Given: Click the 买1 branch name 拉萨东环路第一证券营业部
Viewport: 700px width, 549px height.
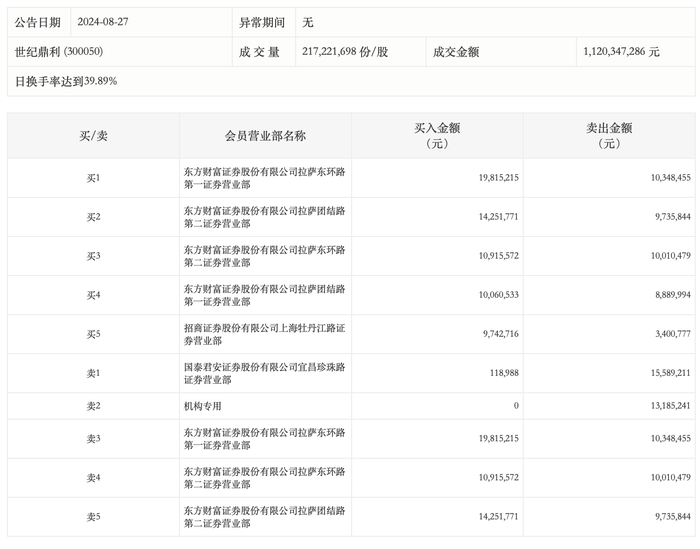Looking at the screenshot, I should pos(265,178).
